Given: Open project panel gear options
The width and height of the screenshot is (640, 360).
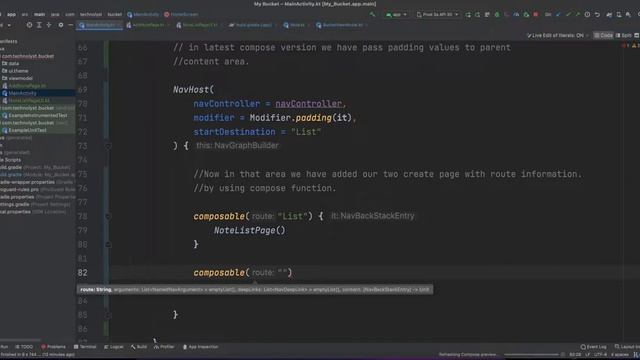Looking at the screenshot, I should (x=61, y=25).
